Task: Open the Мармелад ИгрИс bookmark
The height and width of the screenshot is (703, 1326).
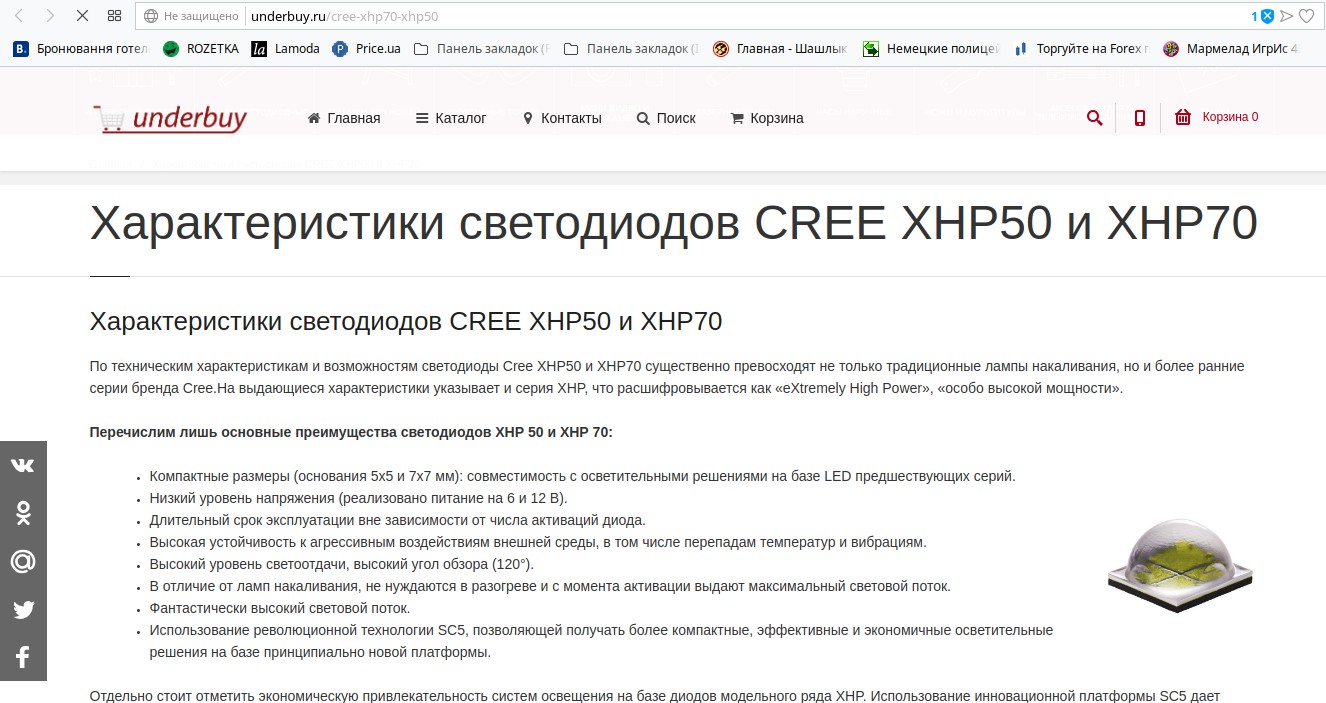Action: (1231, 48)
